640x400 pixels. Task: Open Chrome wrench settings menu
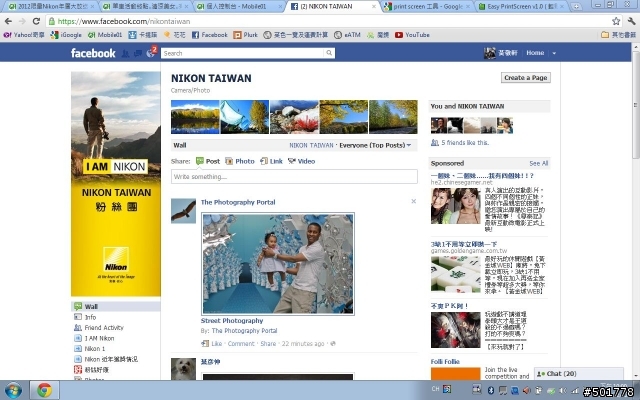click(x=631, y=21)
